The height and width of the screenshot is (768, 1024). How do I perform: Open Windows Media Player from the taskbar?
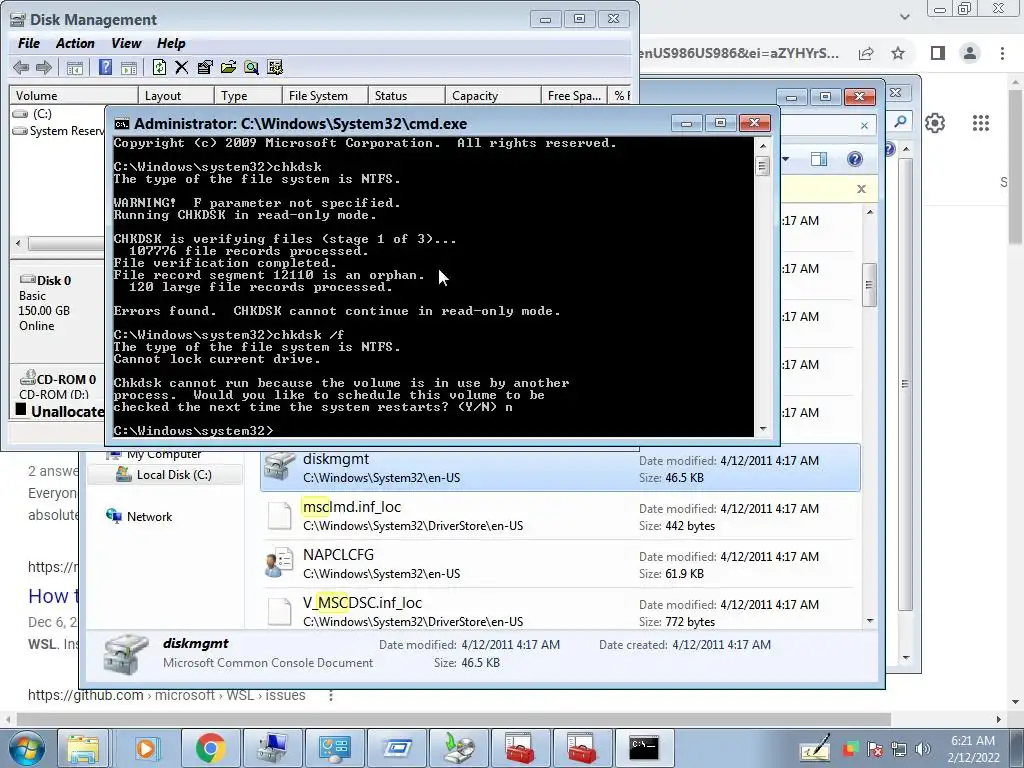[146, 748]
